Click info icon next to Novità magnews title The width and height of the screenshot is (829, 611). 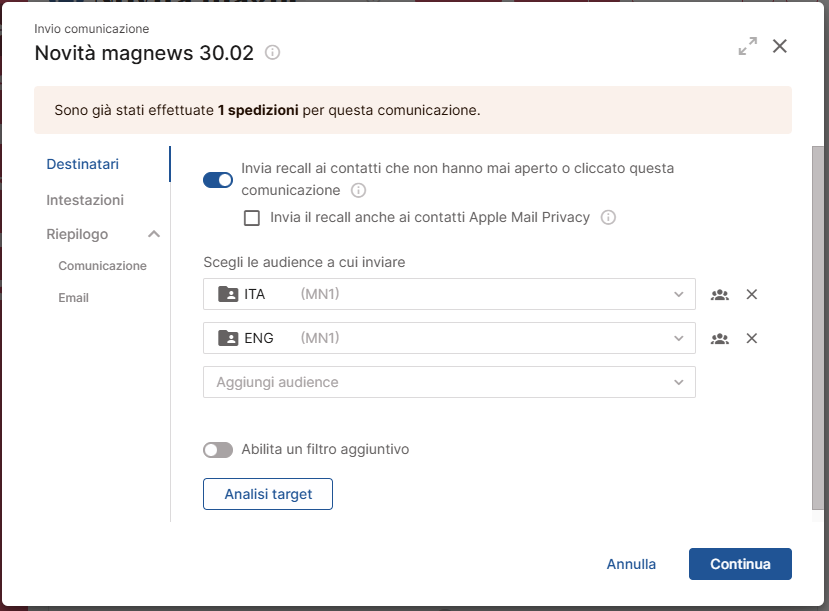[x=272, y=53]
